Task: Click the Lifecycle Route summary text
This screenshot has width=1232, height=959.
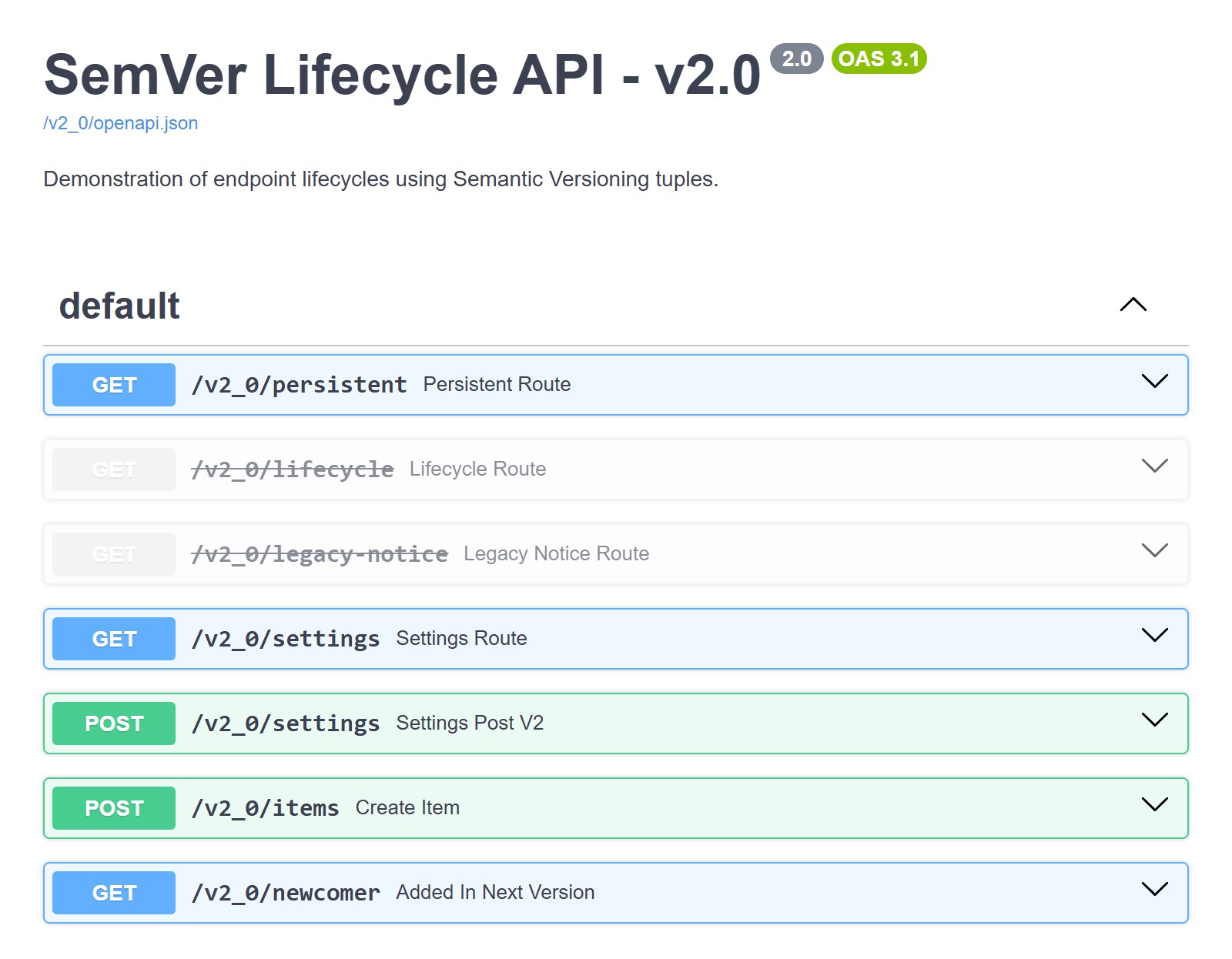Action: [477, 469]
